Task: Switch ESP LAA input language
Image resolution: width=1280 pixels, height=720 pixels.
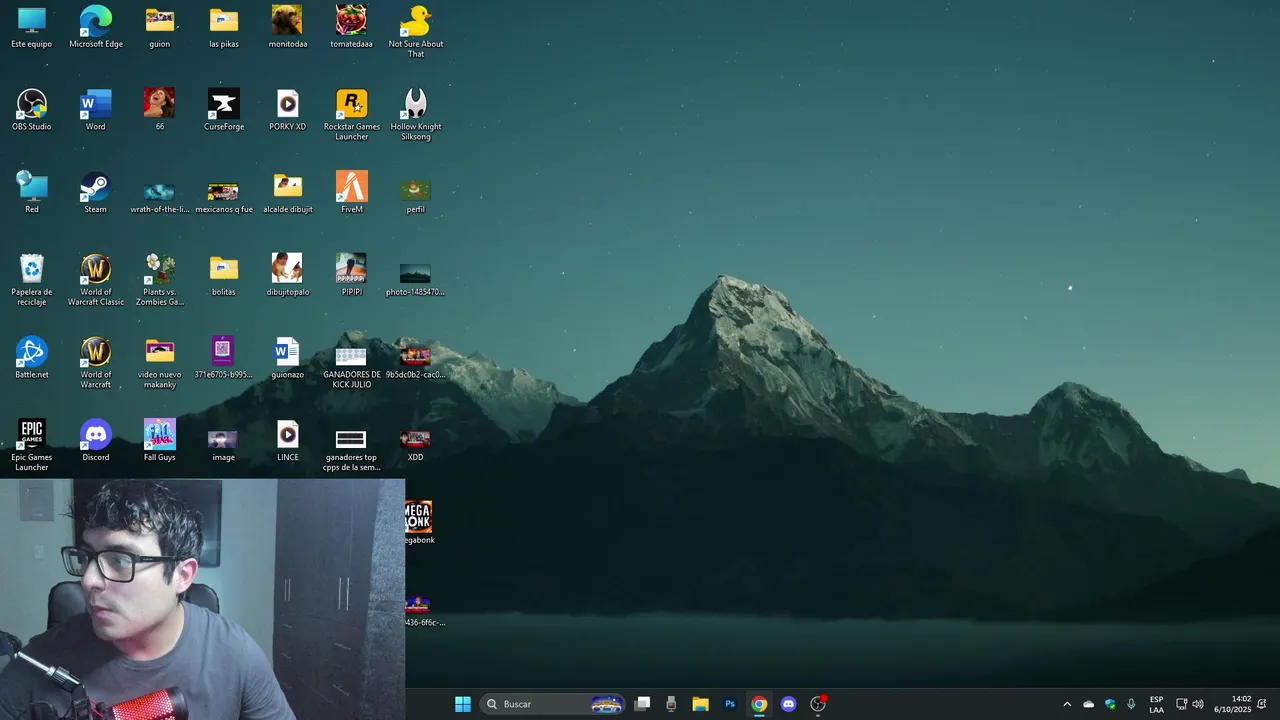Action: [x=1156, y=704]
